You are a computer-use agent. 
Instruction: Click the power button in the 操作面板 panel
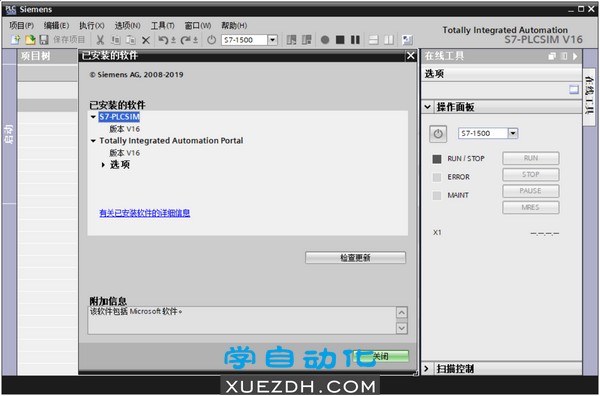438,134
